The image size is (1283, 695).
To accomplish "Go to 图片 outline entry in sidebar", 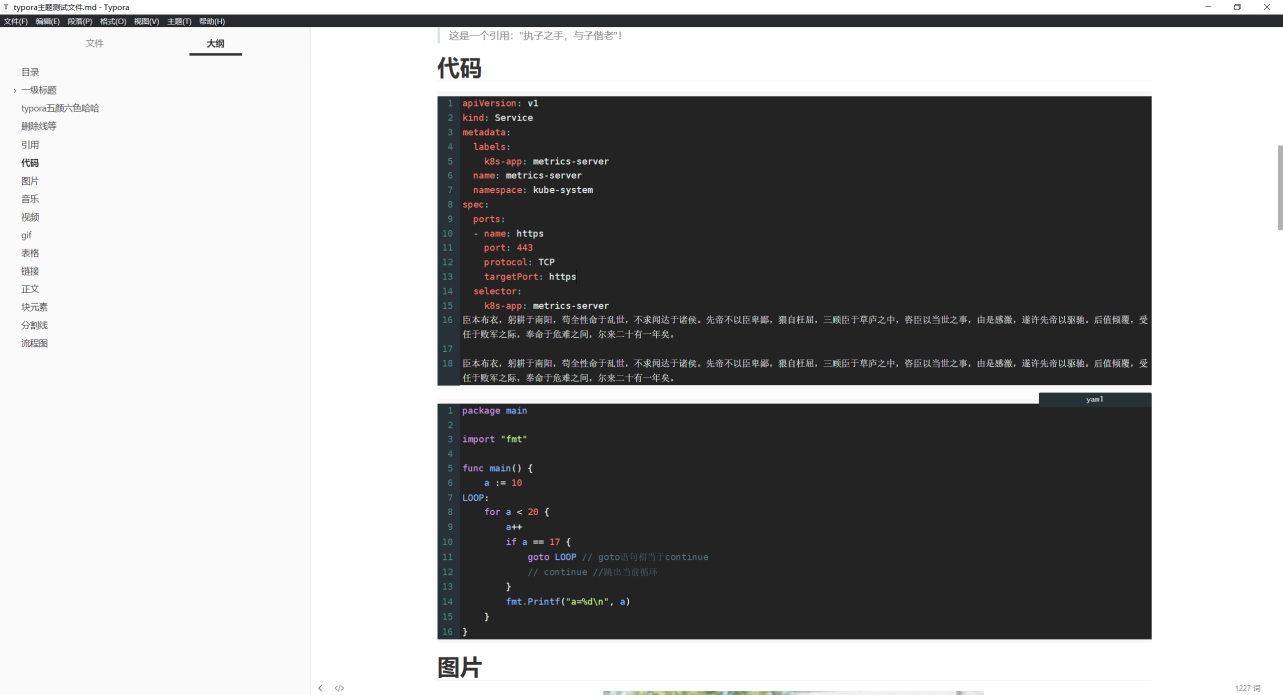I will (30, 181).
